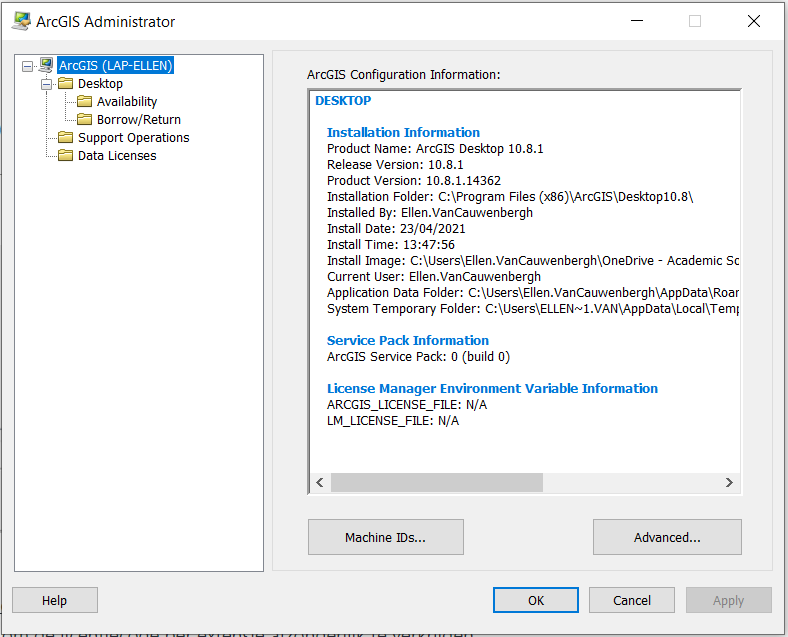Click the DESKTOP heading in configuration info
Viewport: 788px width, 637px height.
343,100
